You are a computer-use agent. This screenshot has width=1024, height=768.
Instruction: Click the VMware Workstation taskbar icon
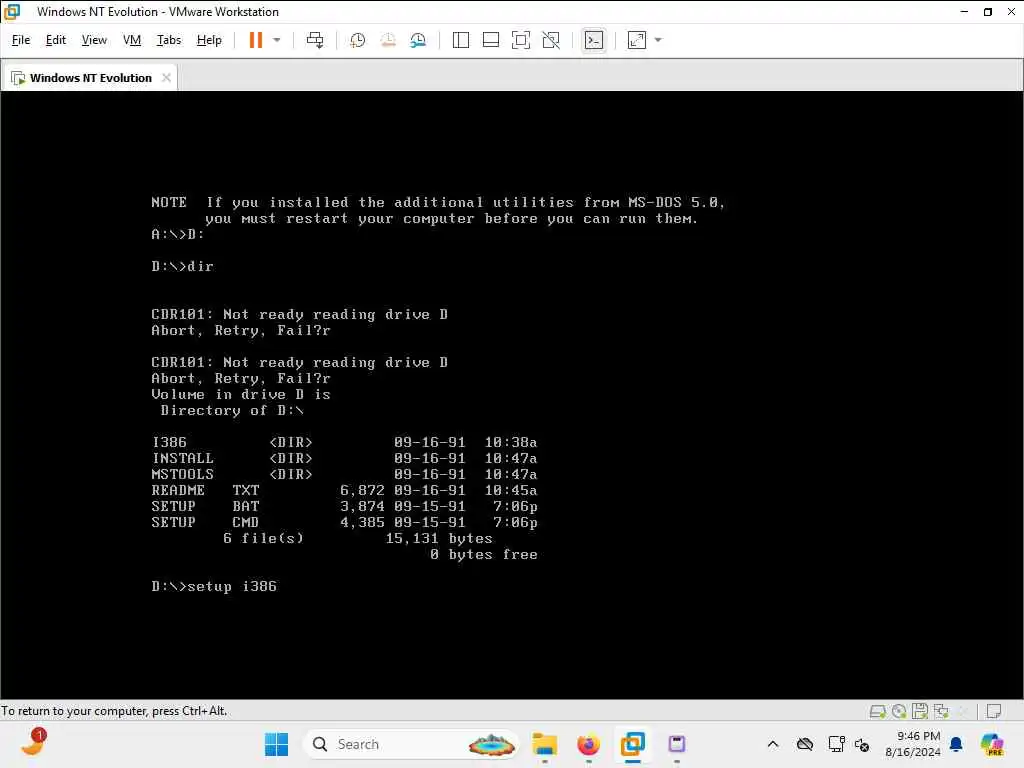[x=632, y=744]
